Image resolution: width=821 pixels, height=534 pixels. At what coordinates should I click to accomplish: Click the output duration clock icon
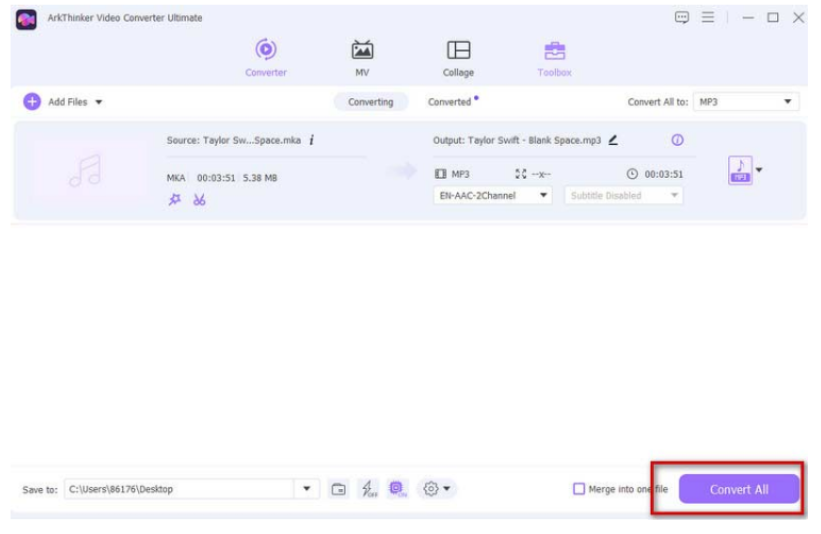coord(633,174)
